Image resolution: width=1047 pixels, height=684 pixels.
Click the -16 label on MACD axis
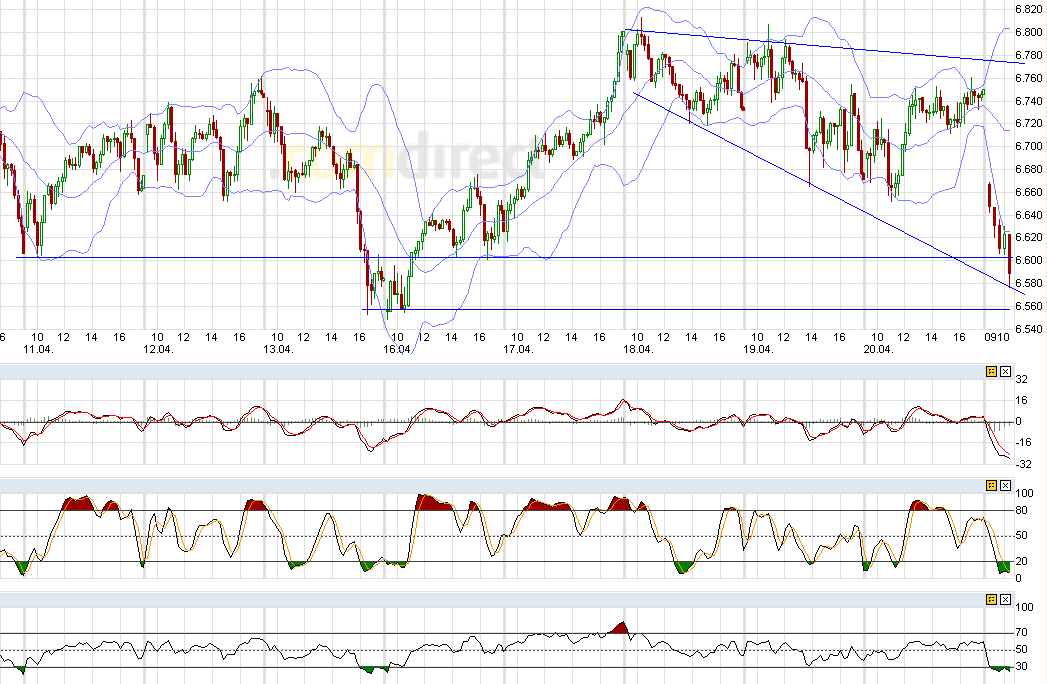pyautogui.click(x=1023, y=443)
